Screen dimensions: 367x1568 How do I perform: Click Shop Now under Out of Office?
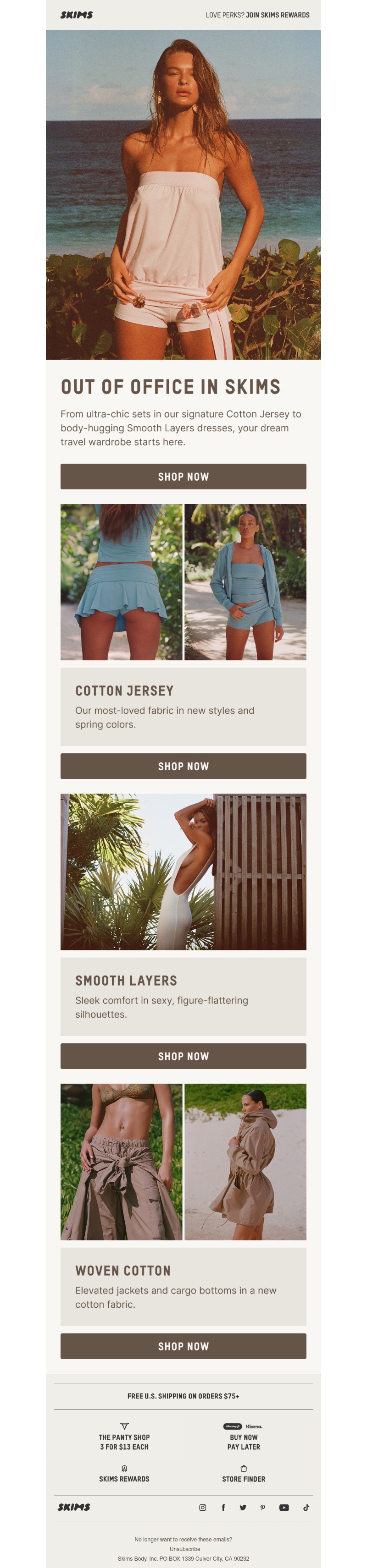(183, 477)
